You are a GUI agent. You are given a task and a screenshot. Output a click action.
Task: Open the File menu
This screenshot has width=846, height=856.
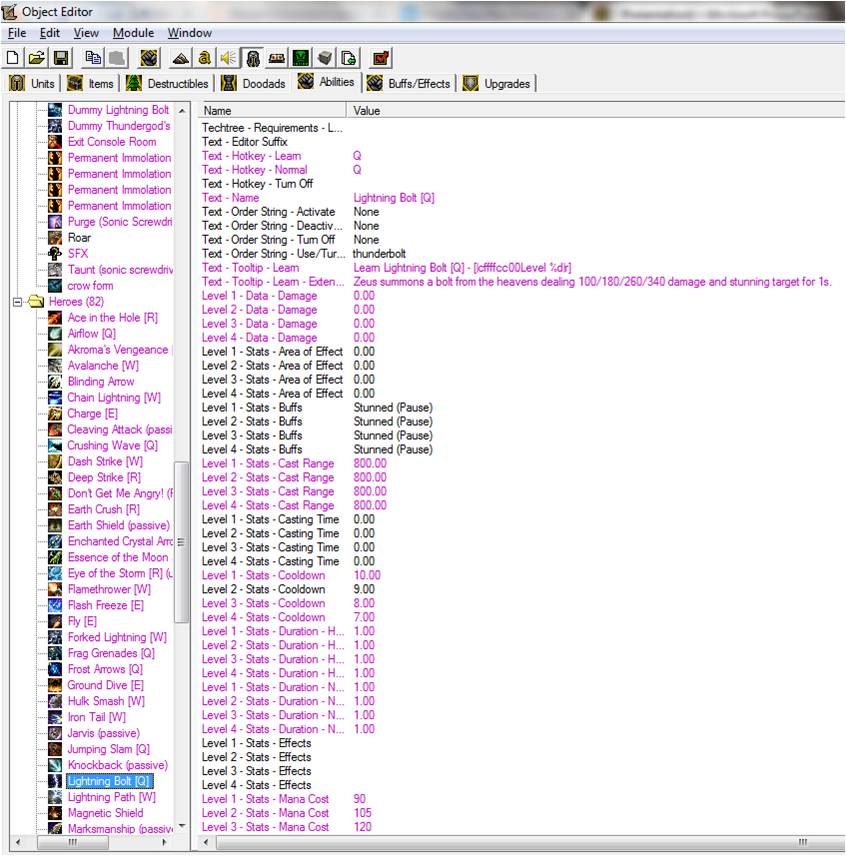pos(17,33)
